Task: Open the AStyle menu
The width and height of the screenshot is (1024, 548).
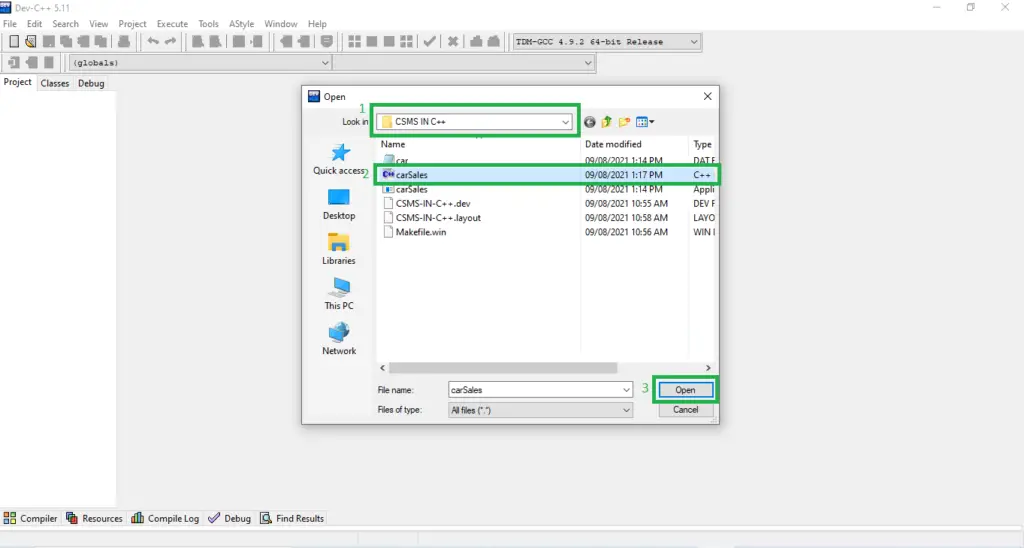Action: pyautogui.click(x=241, y=24)
